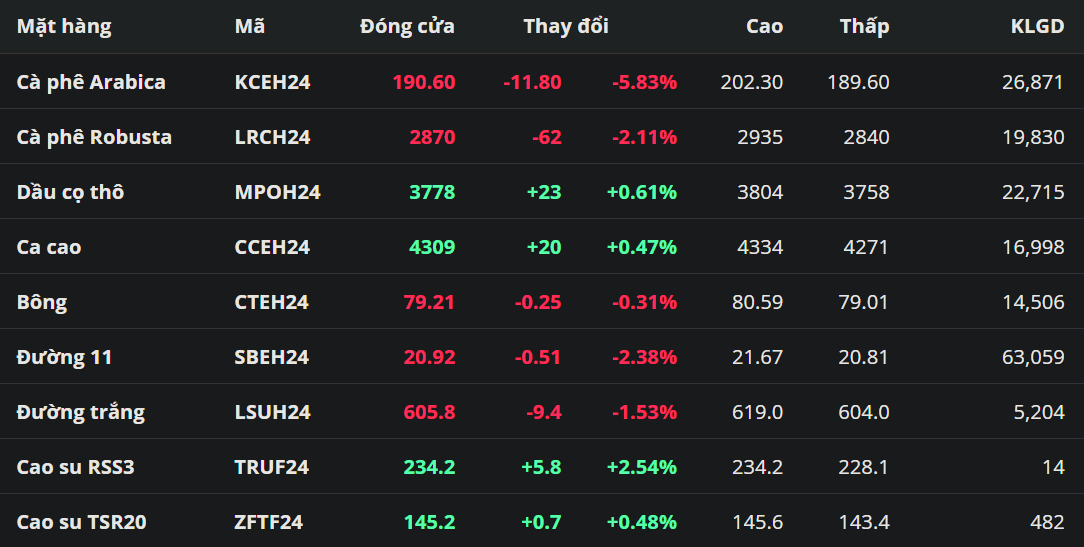Open the Ca cao commodity row

tap(49, 247)
